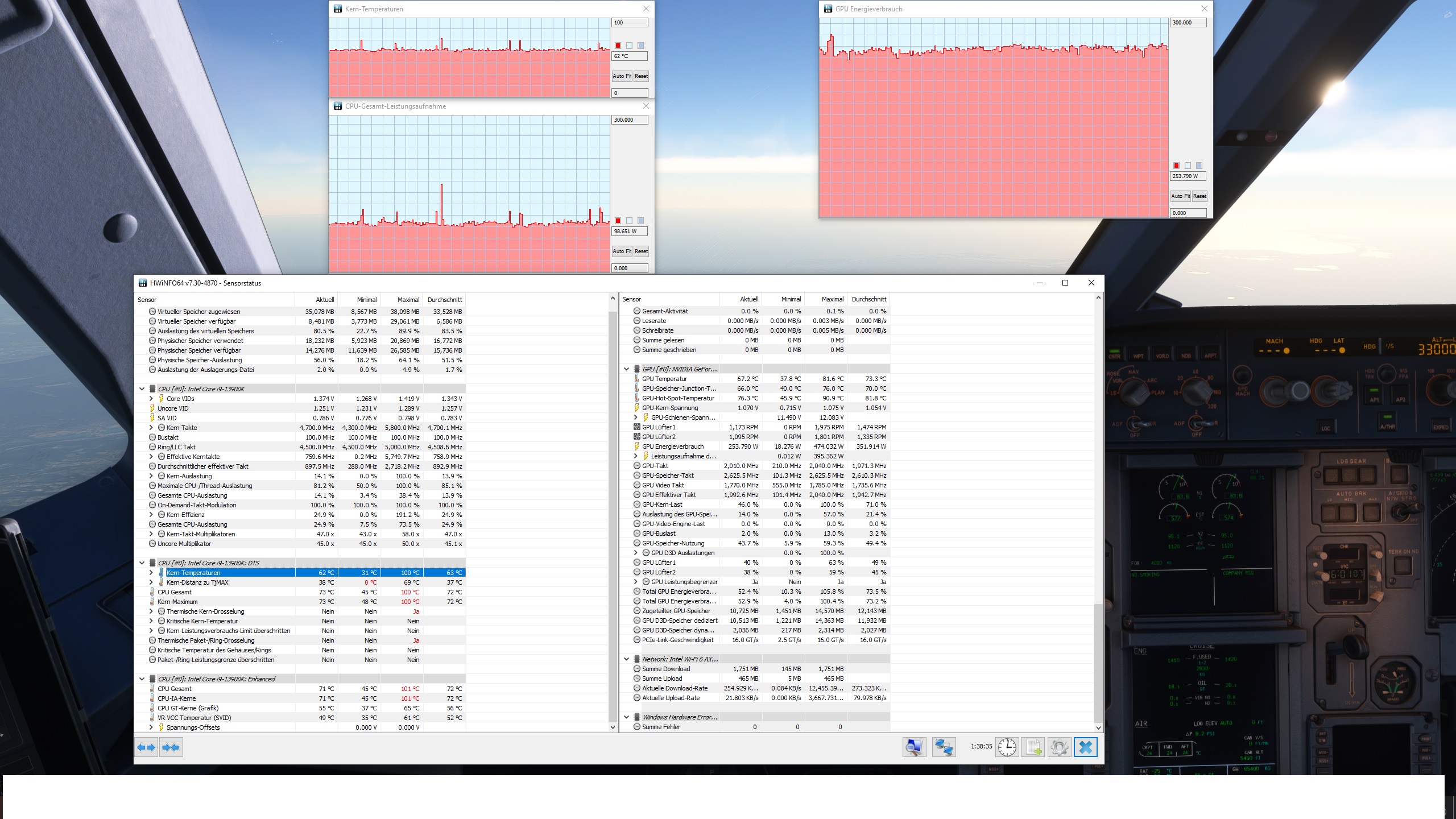This screenshot has width=1456, height=819.
Task: Toggle the middle checkbox in CPU-Gesamt-Leistungsaufnahme graph
Action: [629, 221]
